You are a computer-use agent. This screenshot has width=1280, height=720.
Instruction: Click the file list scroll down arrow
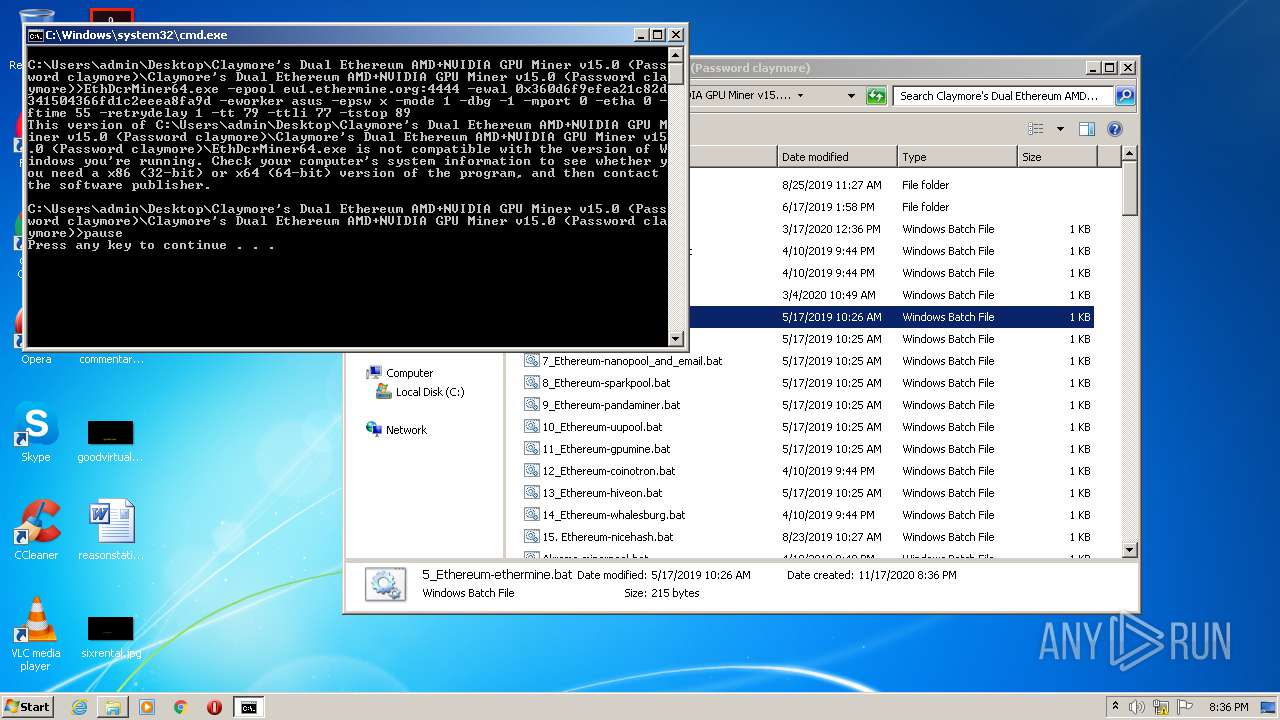[1130, 550]
